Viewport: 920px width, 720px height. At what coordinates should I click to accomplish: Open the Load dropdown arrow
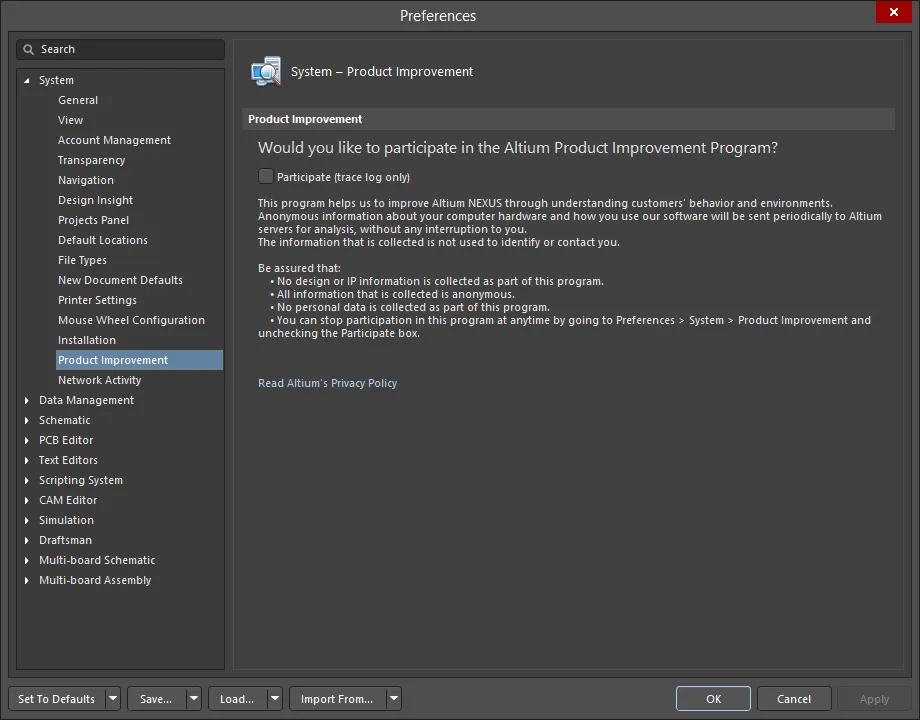[275, 699]
